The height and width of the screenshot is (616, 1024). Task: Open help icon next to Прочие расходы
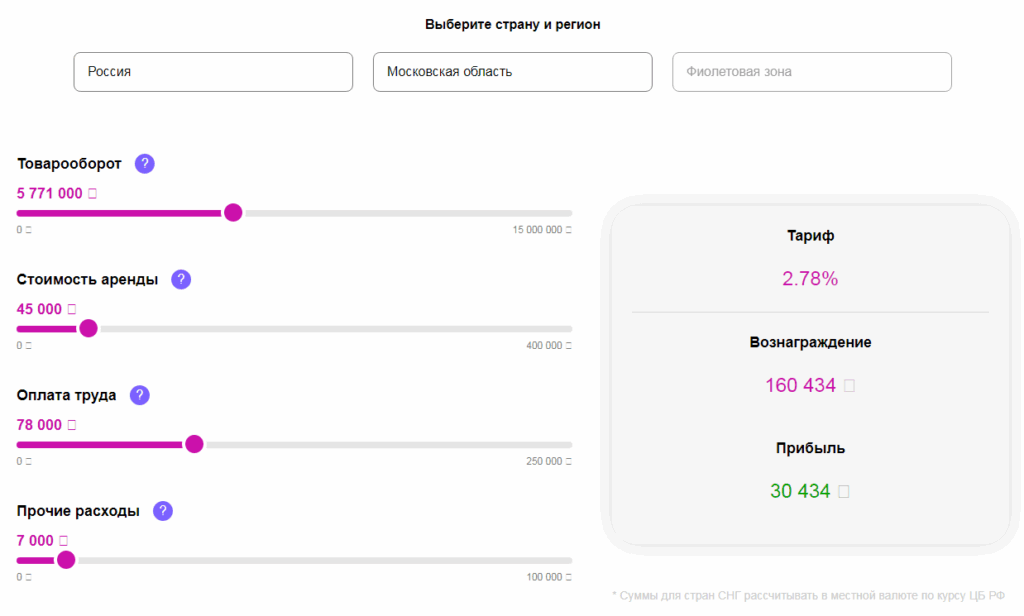pyautogui.click(x=163, y=511)
